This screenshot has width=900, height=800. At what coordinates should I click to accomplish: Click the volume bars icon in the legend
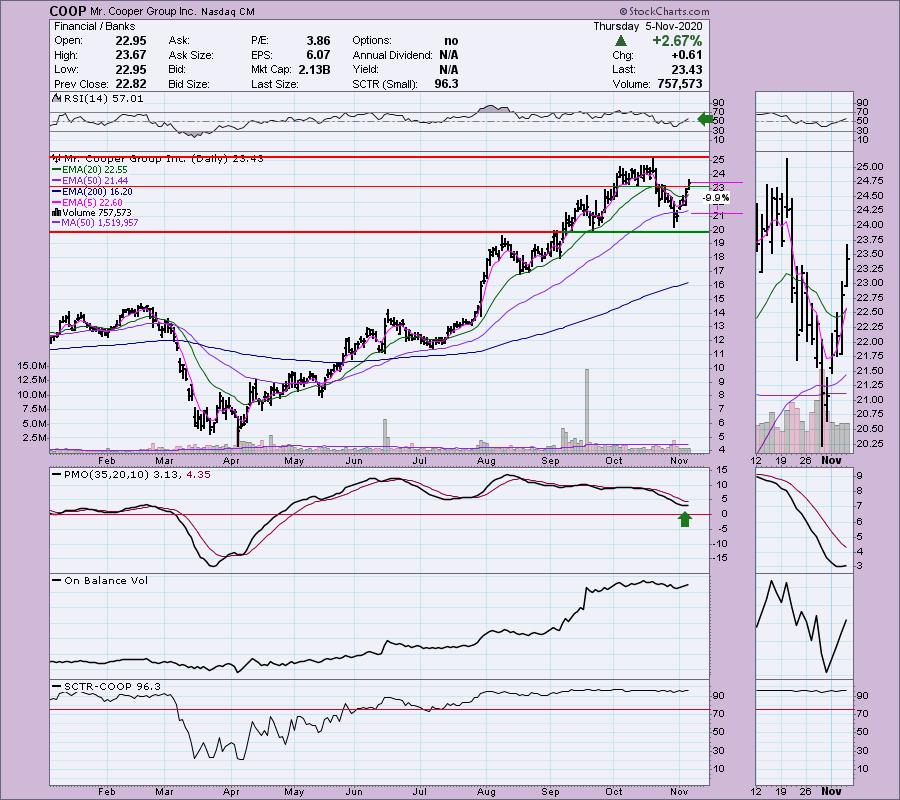click(57, 213)
